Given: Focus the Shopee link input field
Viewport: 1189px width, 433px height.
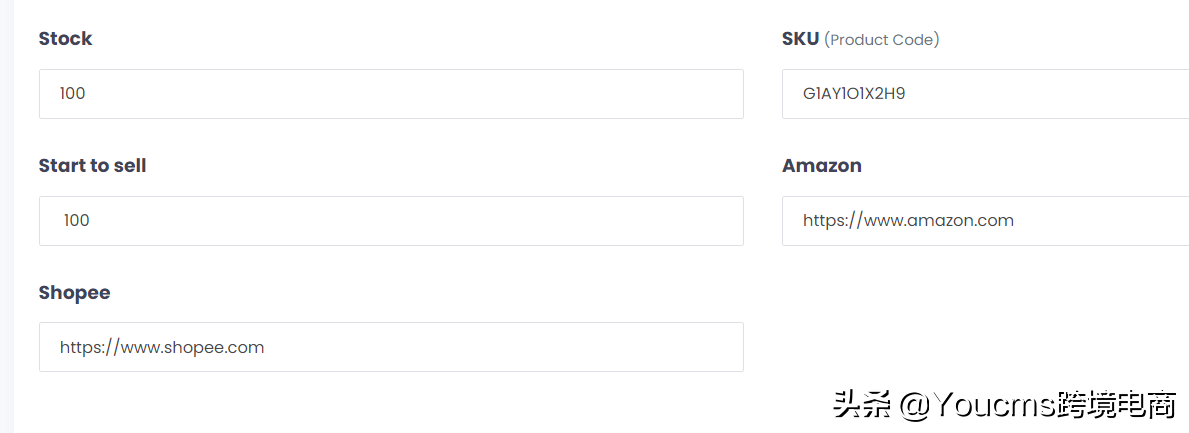Looking at the screenshot, I should 391,347.
